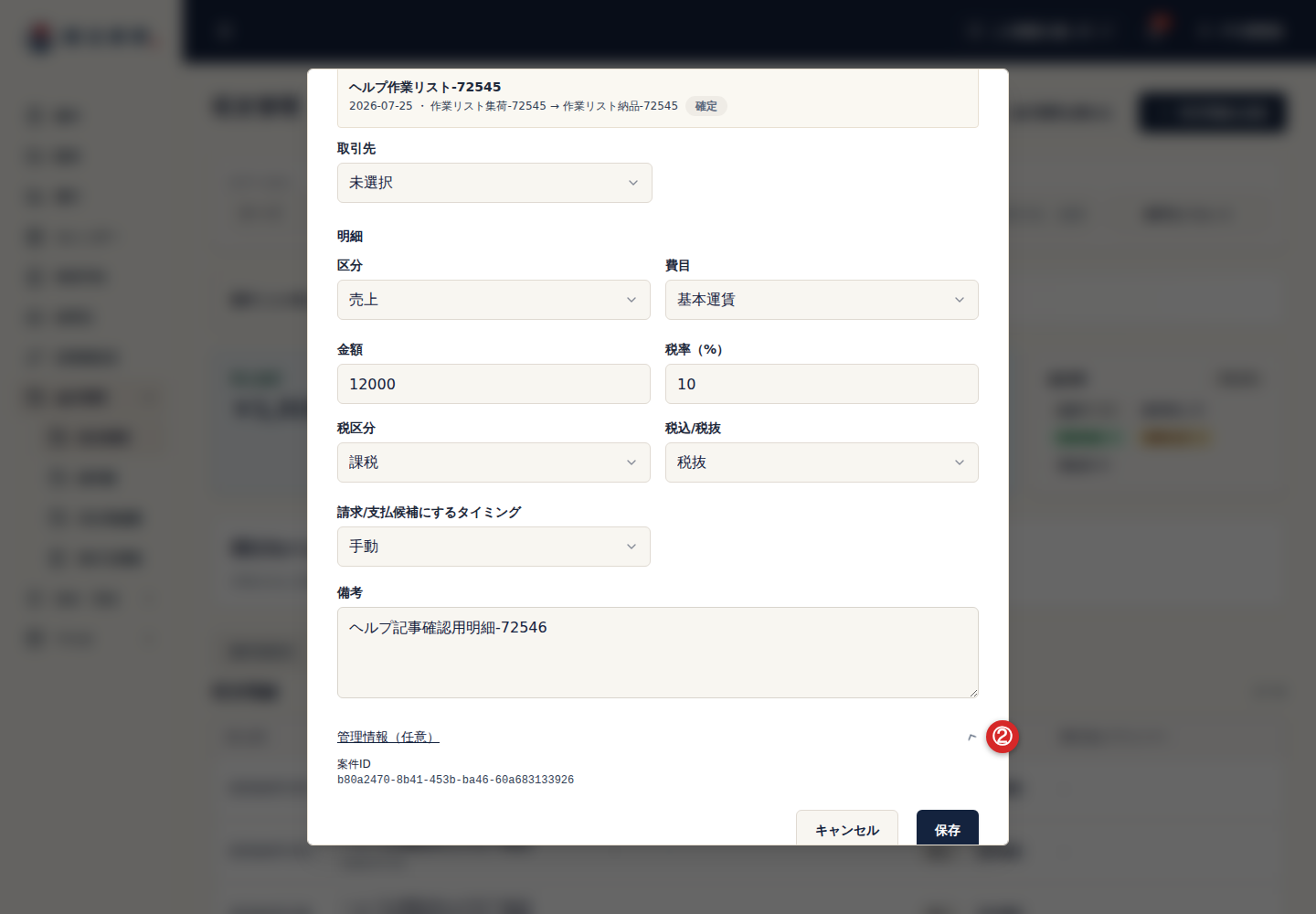Collapse the 管理情報（任意） section
The width and height of the screenshot is (1316, 914).
[x=388, y=737]
